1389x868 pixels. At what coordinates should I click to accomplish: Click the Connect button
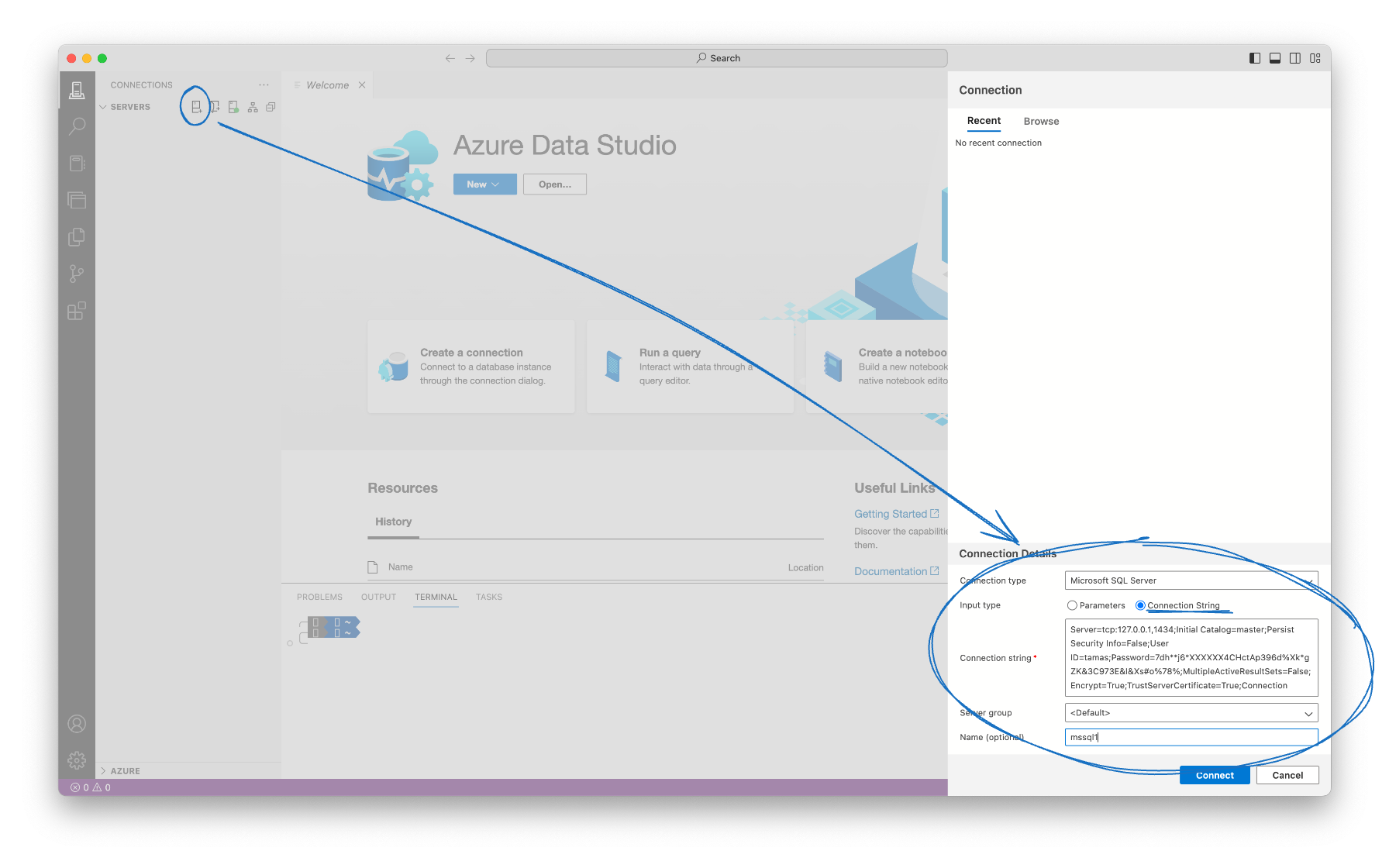(x=1215, y=775)
